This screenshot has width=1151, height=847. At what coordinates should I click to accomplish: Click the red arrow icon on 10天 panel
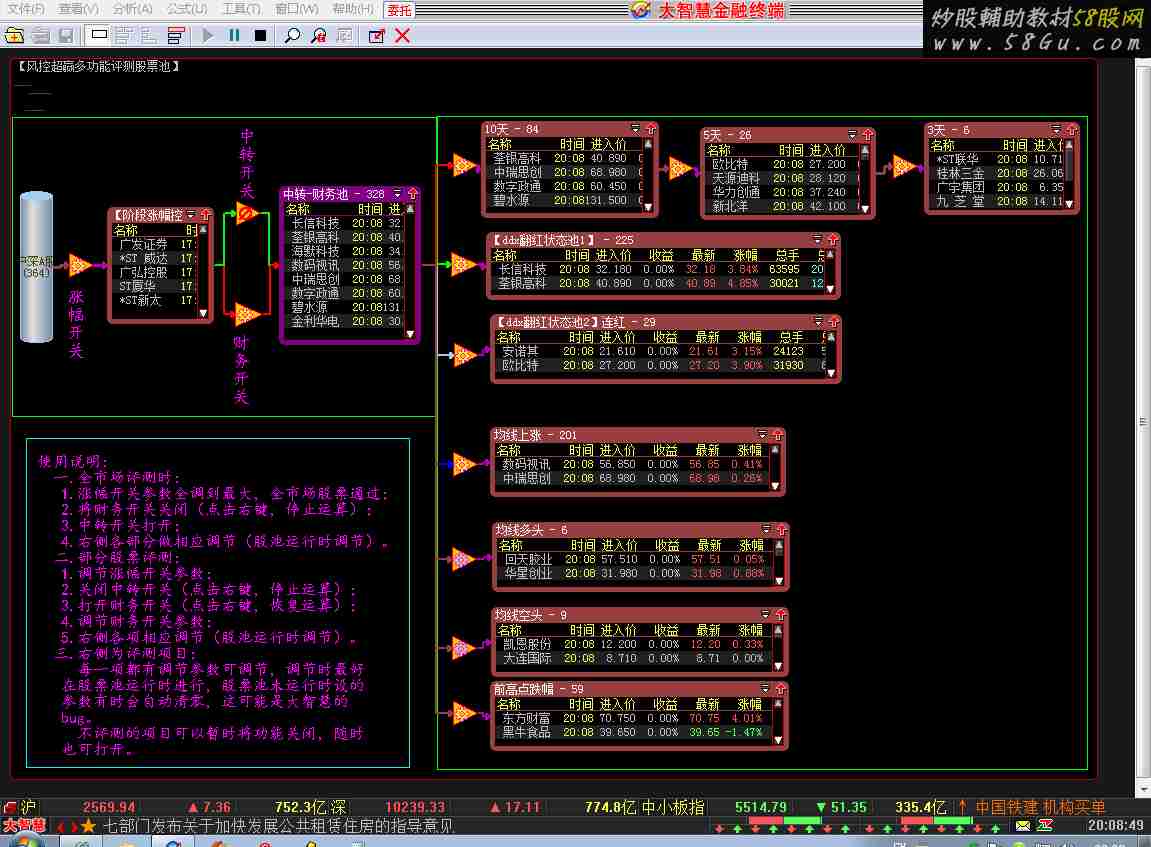[x=650, y=129]
